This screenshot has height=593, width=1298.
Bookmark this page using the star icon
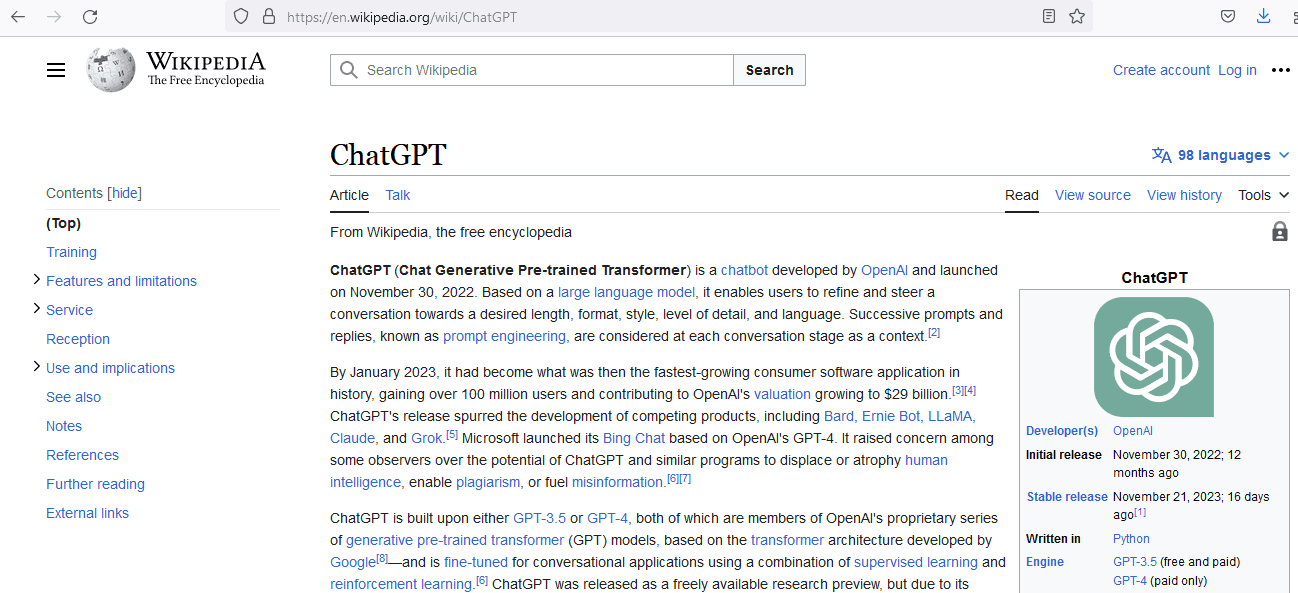tap(1077, 17)
